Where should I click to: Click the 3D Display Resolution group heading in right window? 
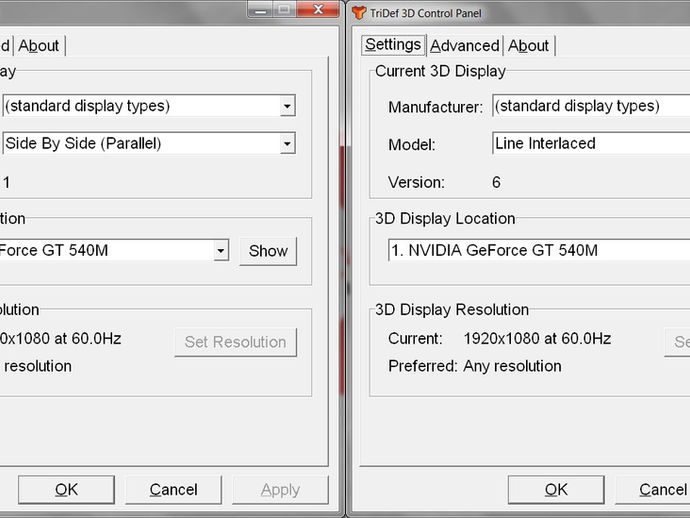click(x=452, y=310)
